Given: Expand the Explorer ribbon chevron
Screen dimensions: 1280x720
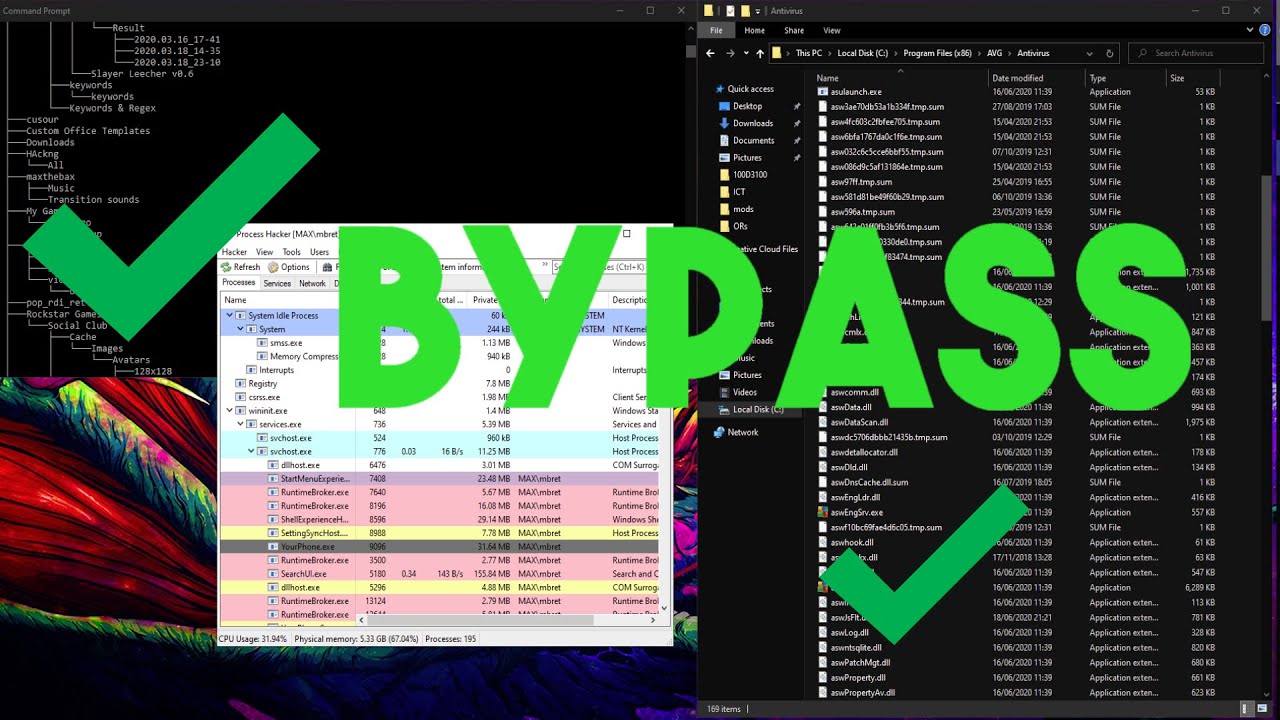Looking at the screenshot, I should point(1250,30).
